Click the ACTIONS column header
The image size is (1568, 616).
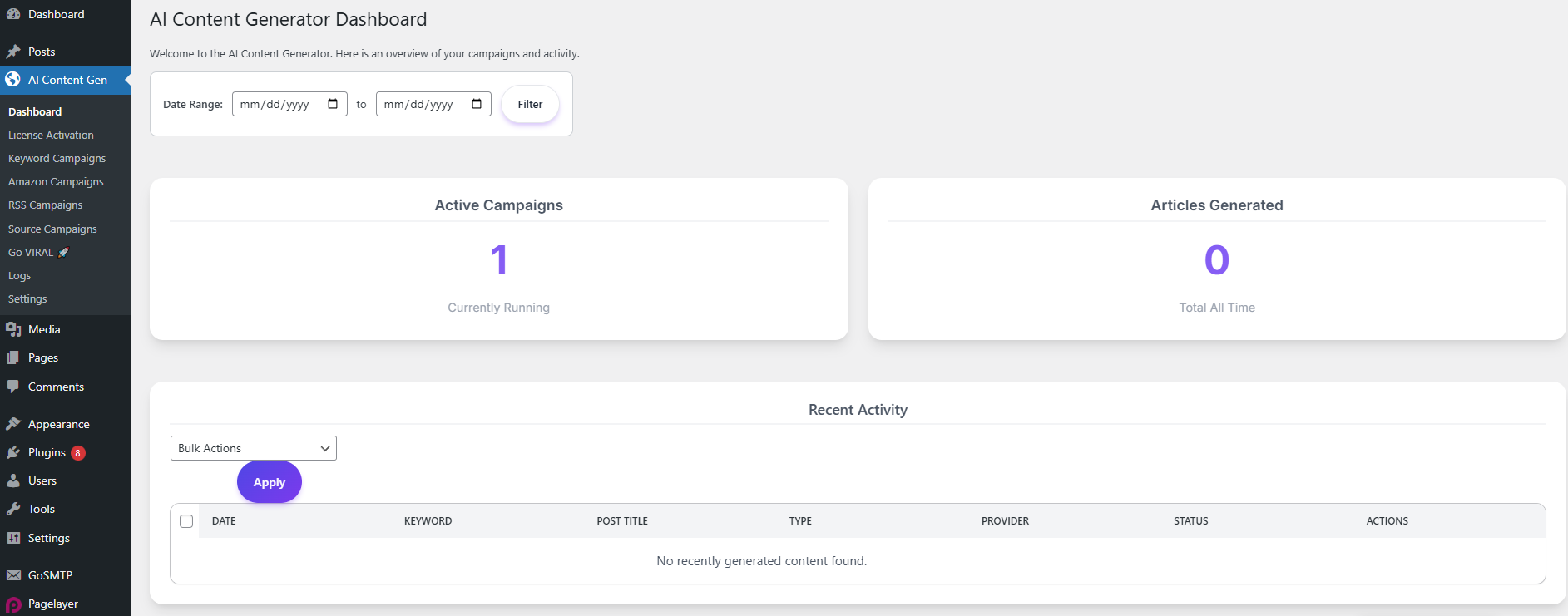1387,521
